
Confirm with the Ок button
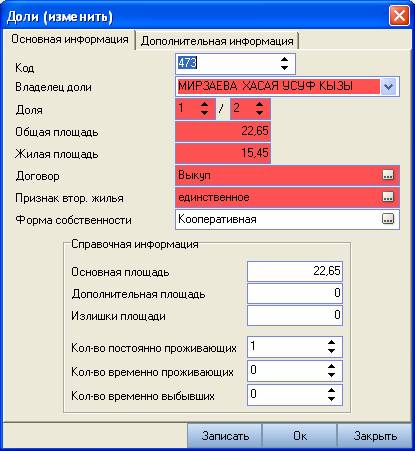pos(300,436)
